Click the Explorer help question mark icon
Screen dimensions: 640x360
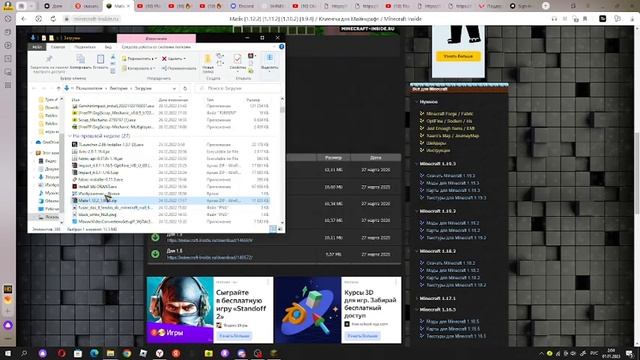(x=281, y=47)
